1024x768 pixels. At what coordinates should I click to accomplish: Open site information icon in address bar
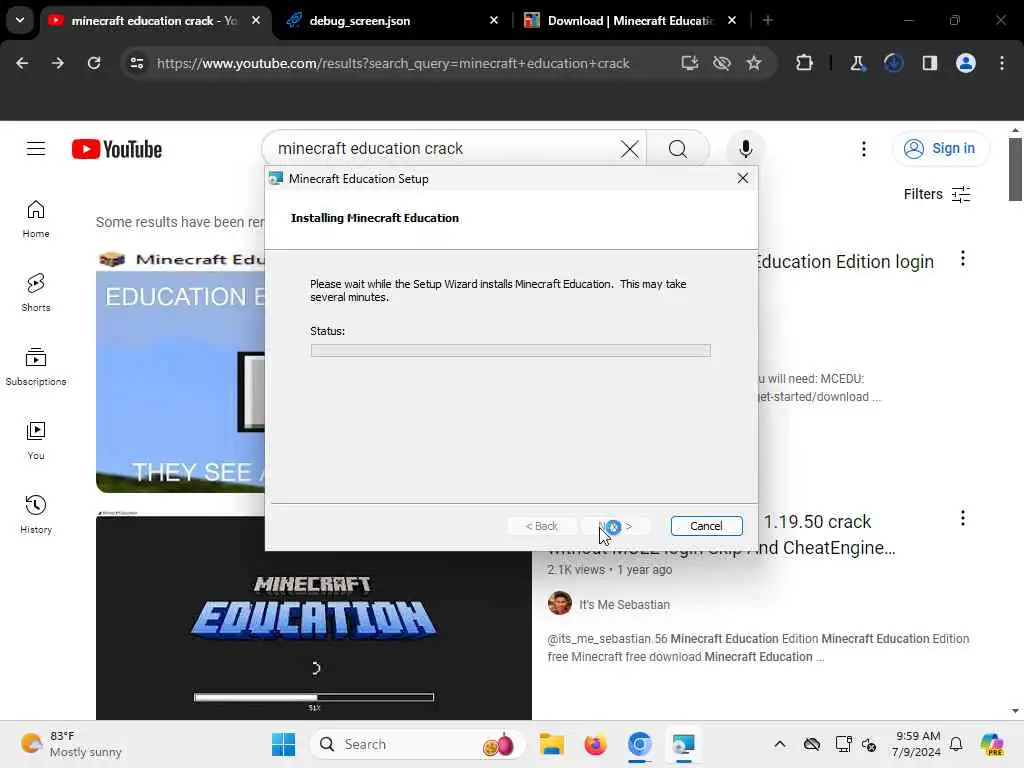136,63
